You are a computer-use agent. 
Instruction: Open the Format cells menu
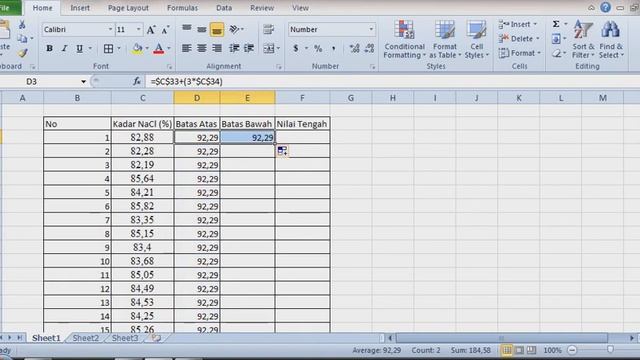tap(520, 53)
